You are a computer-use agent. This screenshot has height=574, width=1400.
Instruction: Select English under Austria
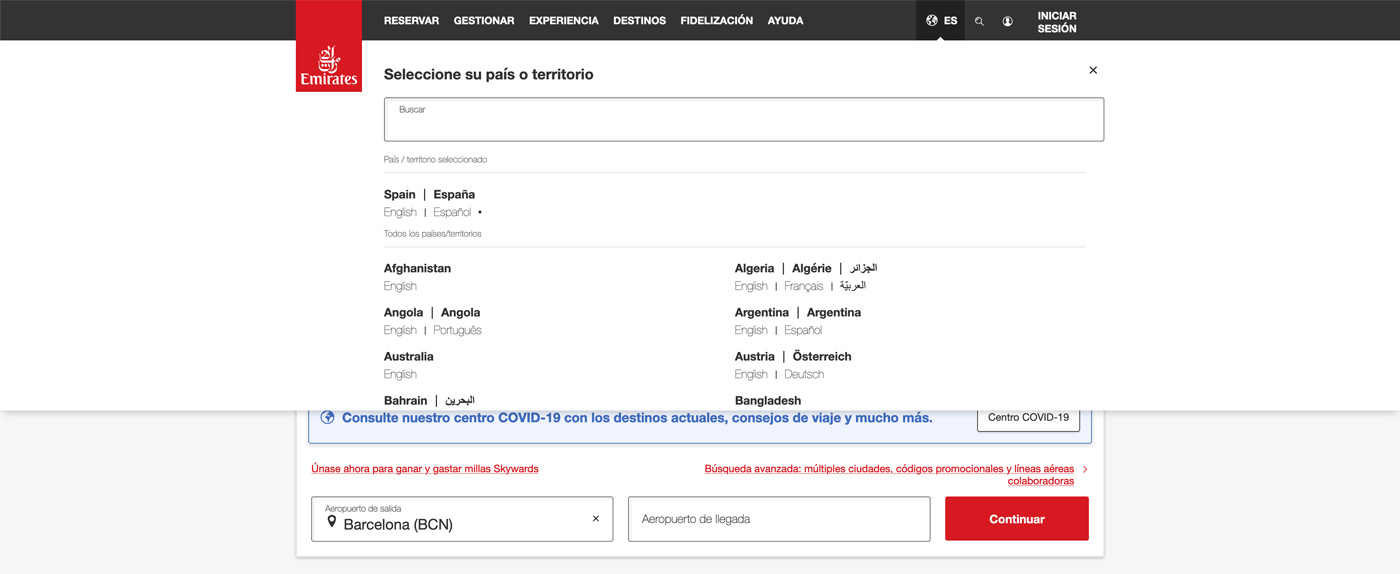coord(751,374)
